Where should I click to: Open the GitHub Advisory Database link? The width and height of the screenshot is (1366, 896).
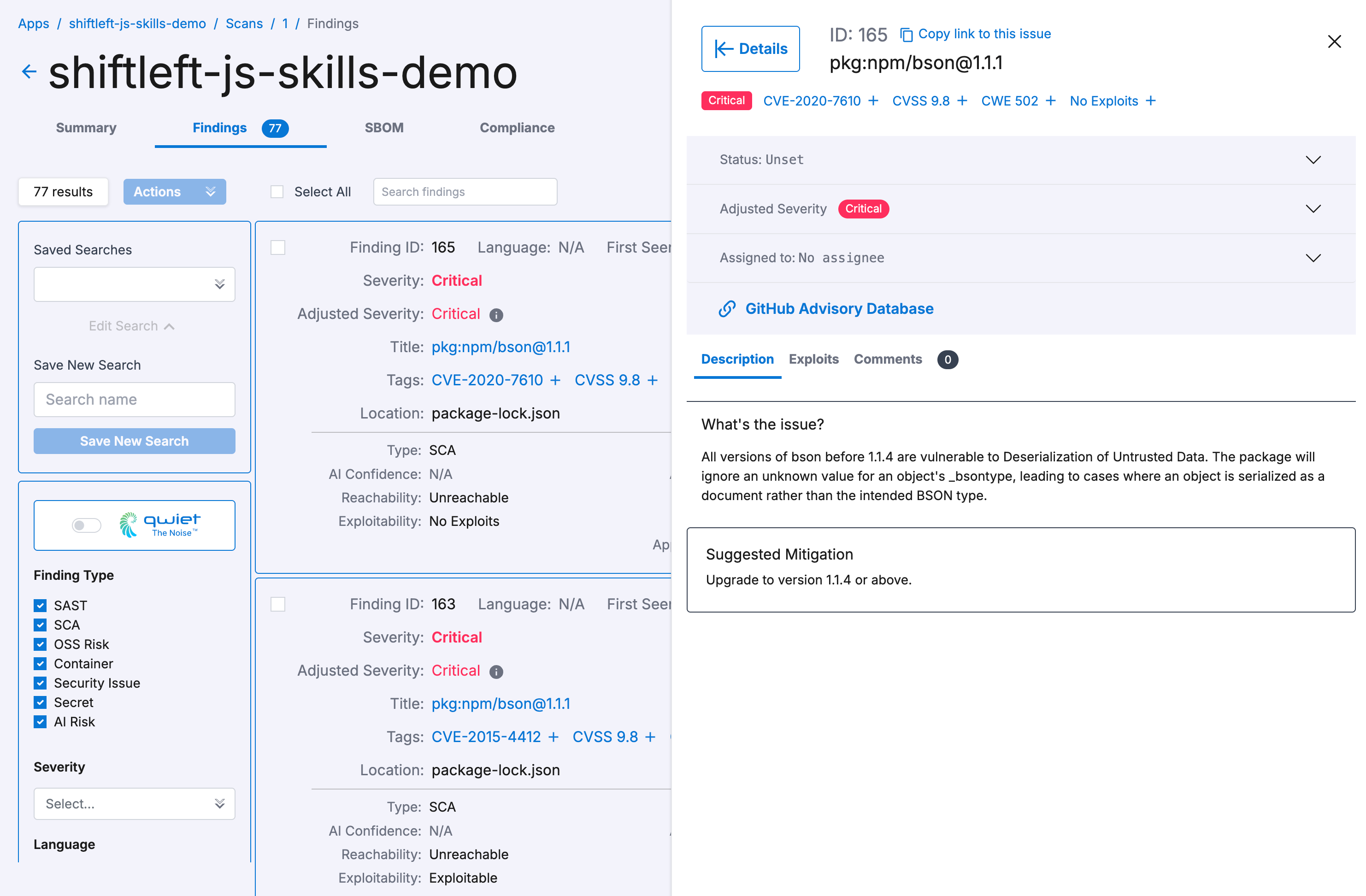coord(839,309)
